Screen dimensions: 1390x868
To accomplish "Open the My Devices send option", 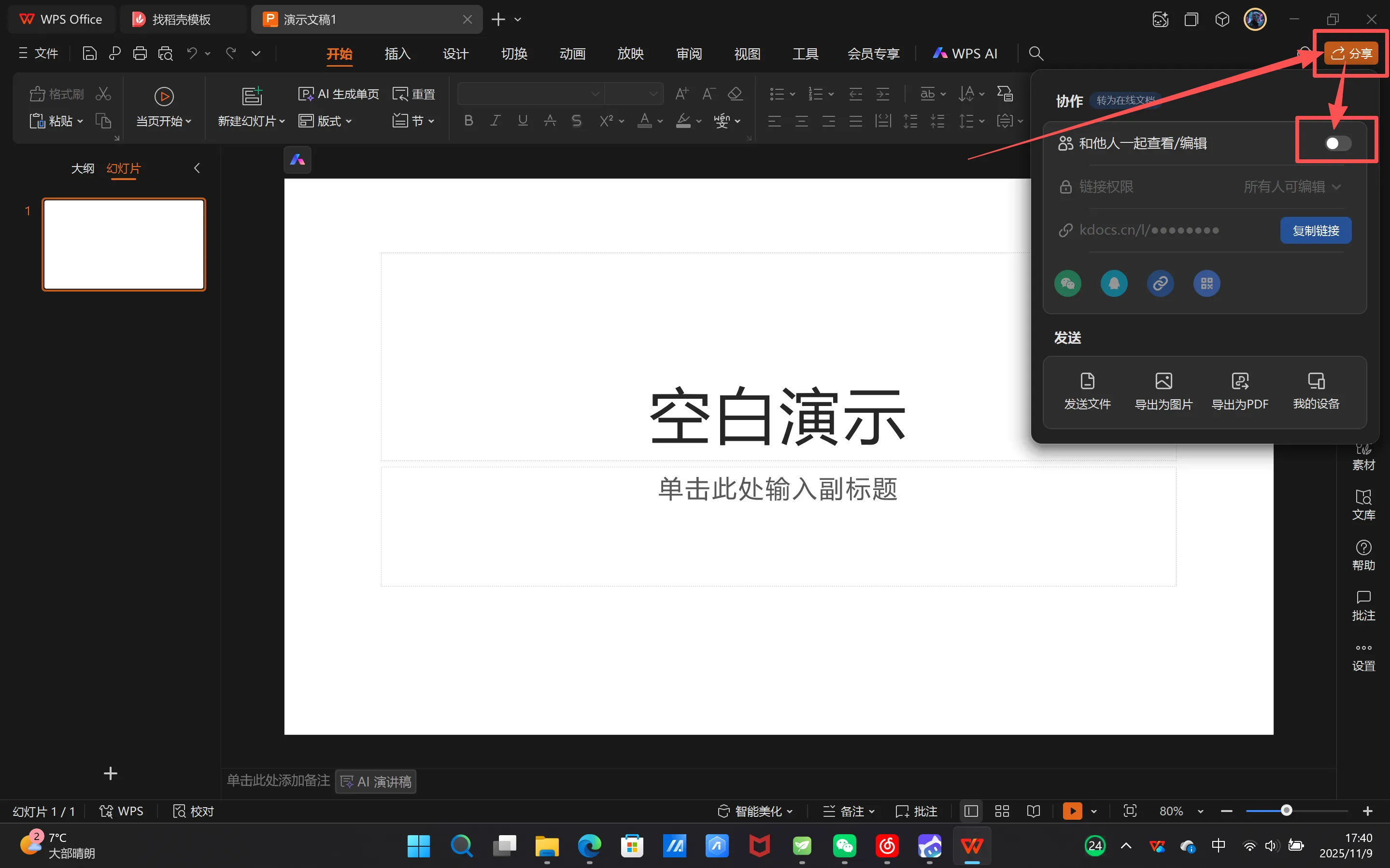I will (1316, 391).
